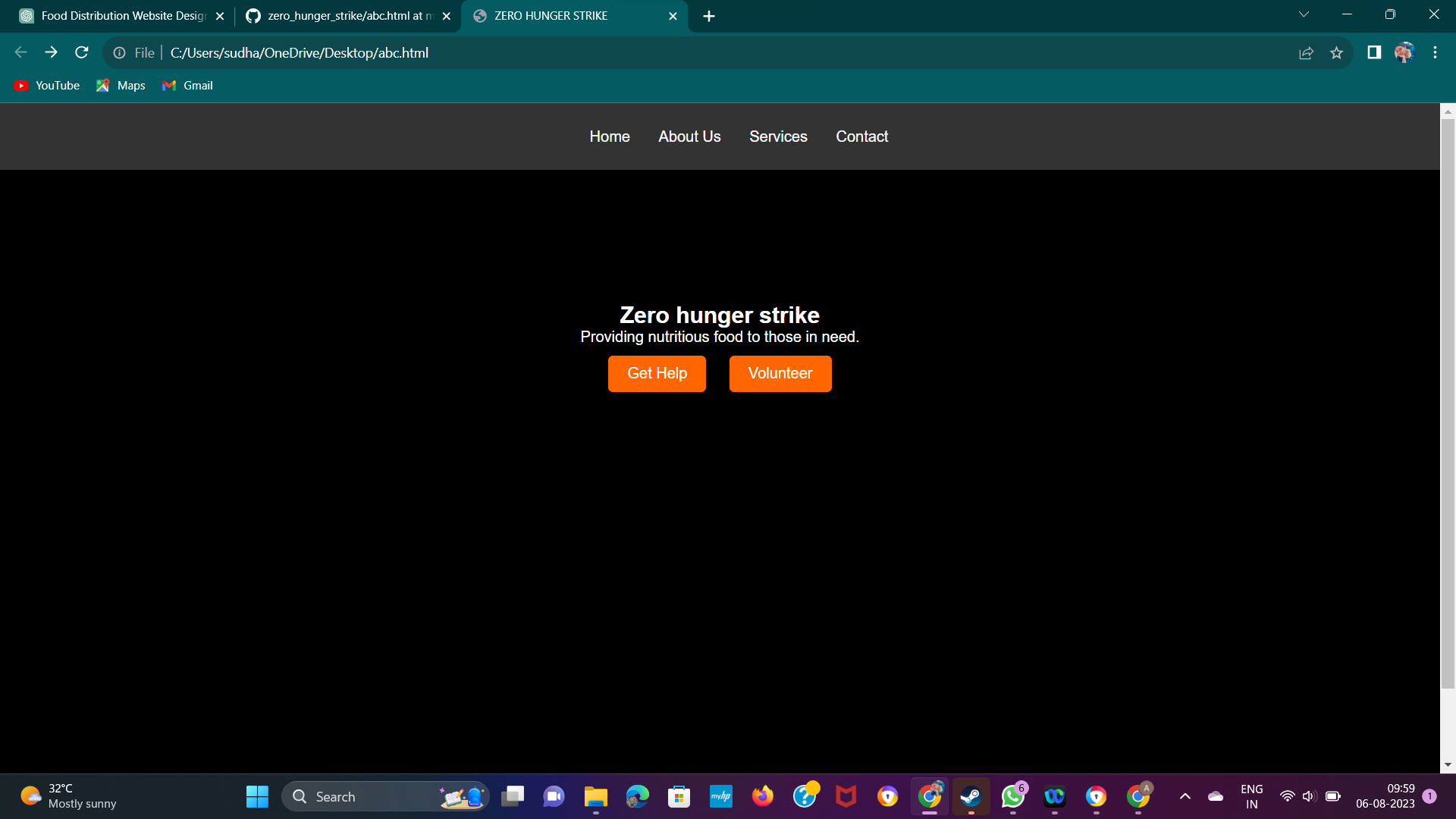Select About Us in the navigation bar
This screenshot has height=819, width=1456.
(x=689, y=136)
